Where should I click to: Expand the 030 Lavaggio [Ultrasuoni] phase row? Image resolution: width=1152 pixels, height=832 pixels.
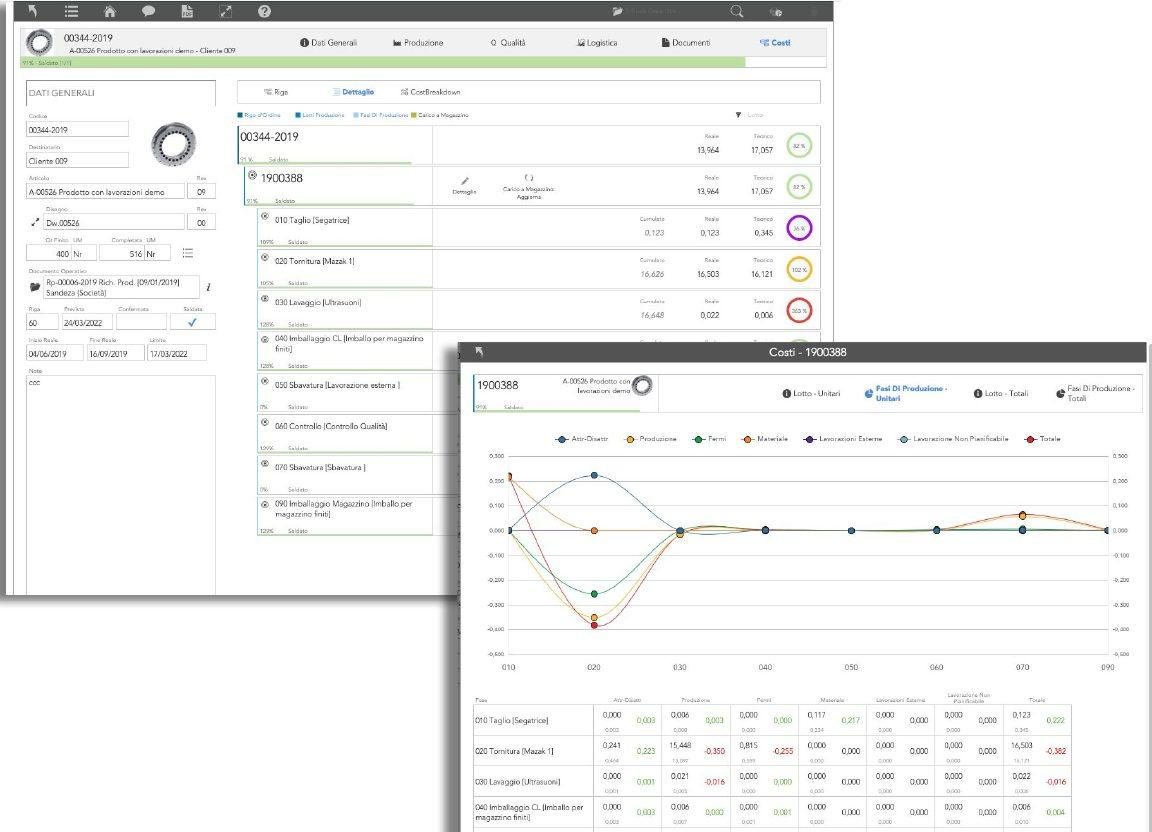click(x=265, y=299)
